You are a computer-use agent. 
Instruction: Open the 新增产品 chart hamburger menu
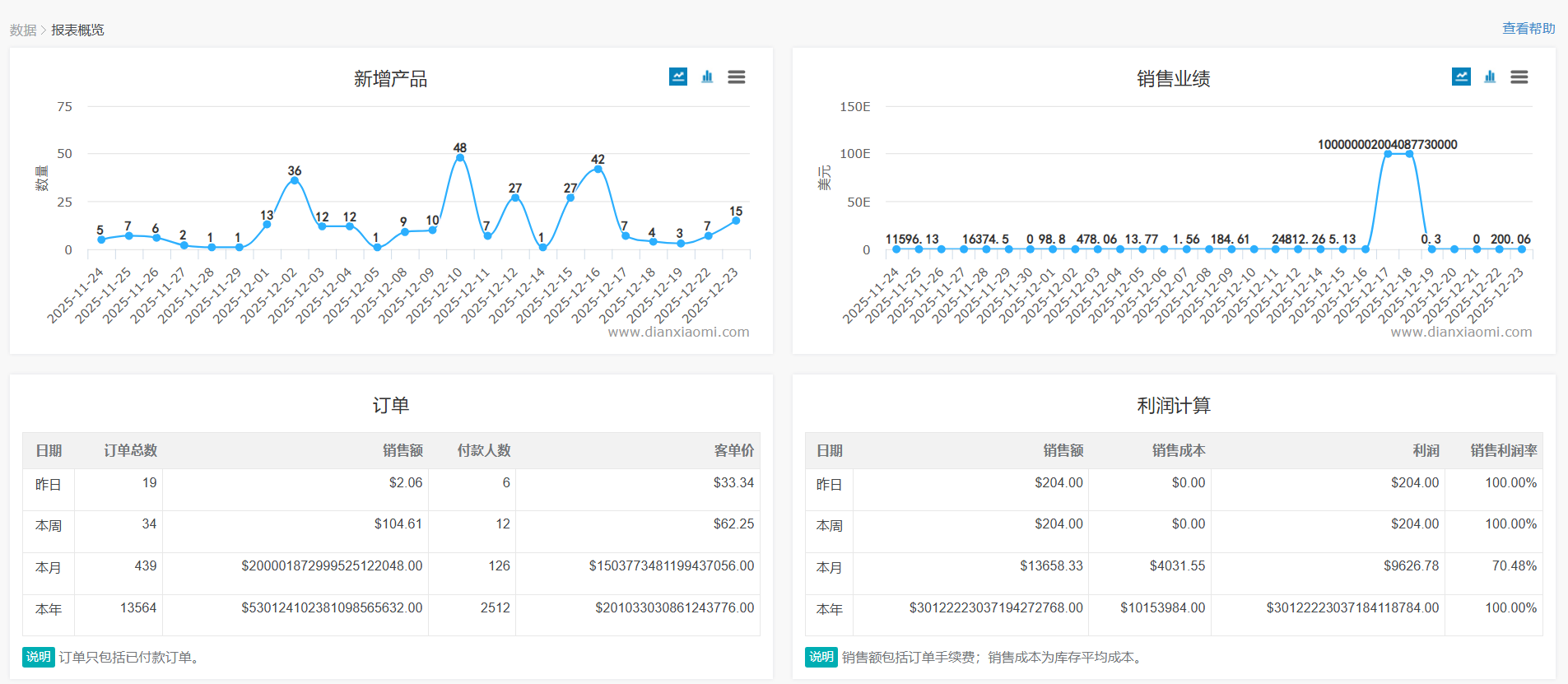(x=737, y=77)
